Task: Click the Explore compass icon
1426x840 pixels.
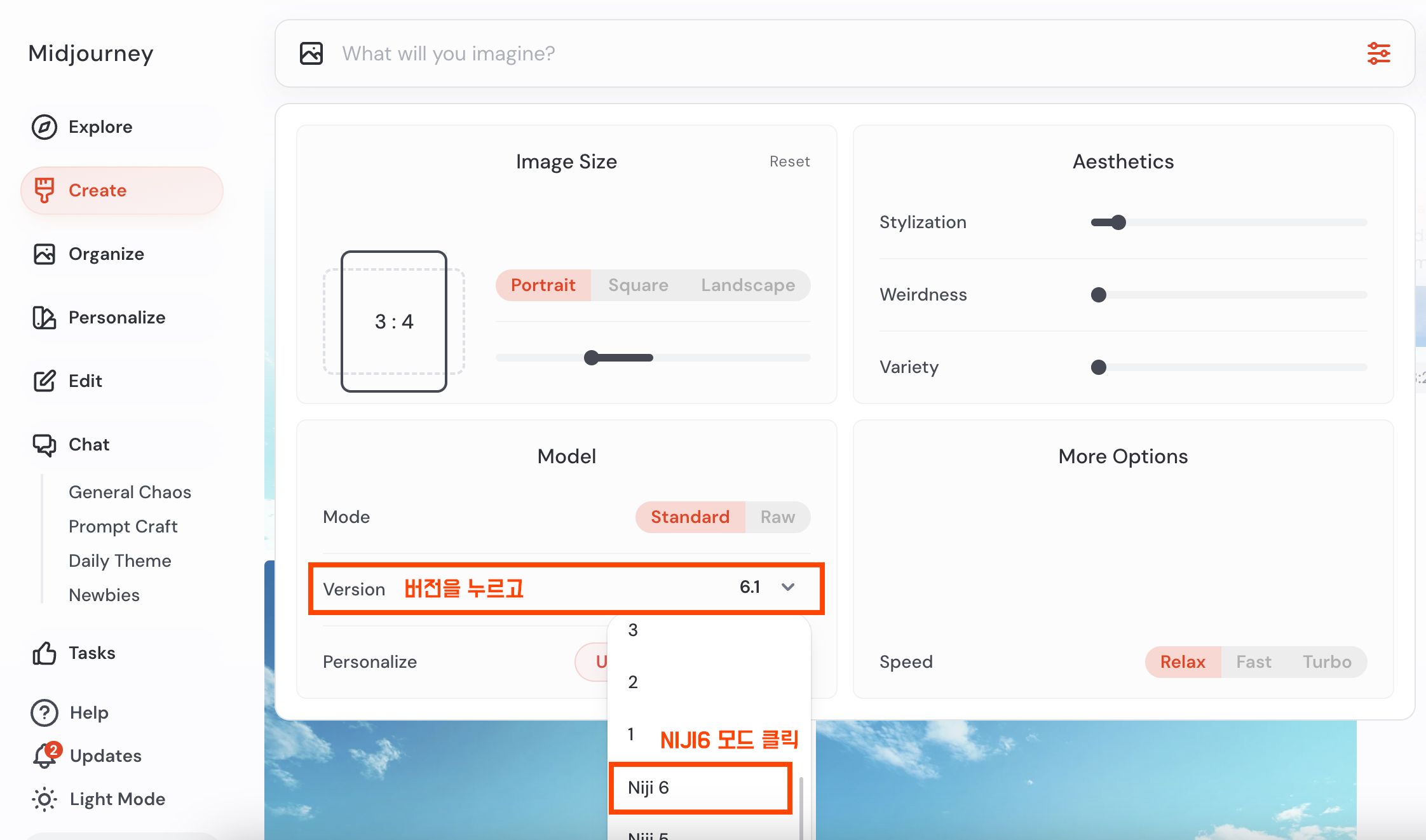Action: 44,127
